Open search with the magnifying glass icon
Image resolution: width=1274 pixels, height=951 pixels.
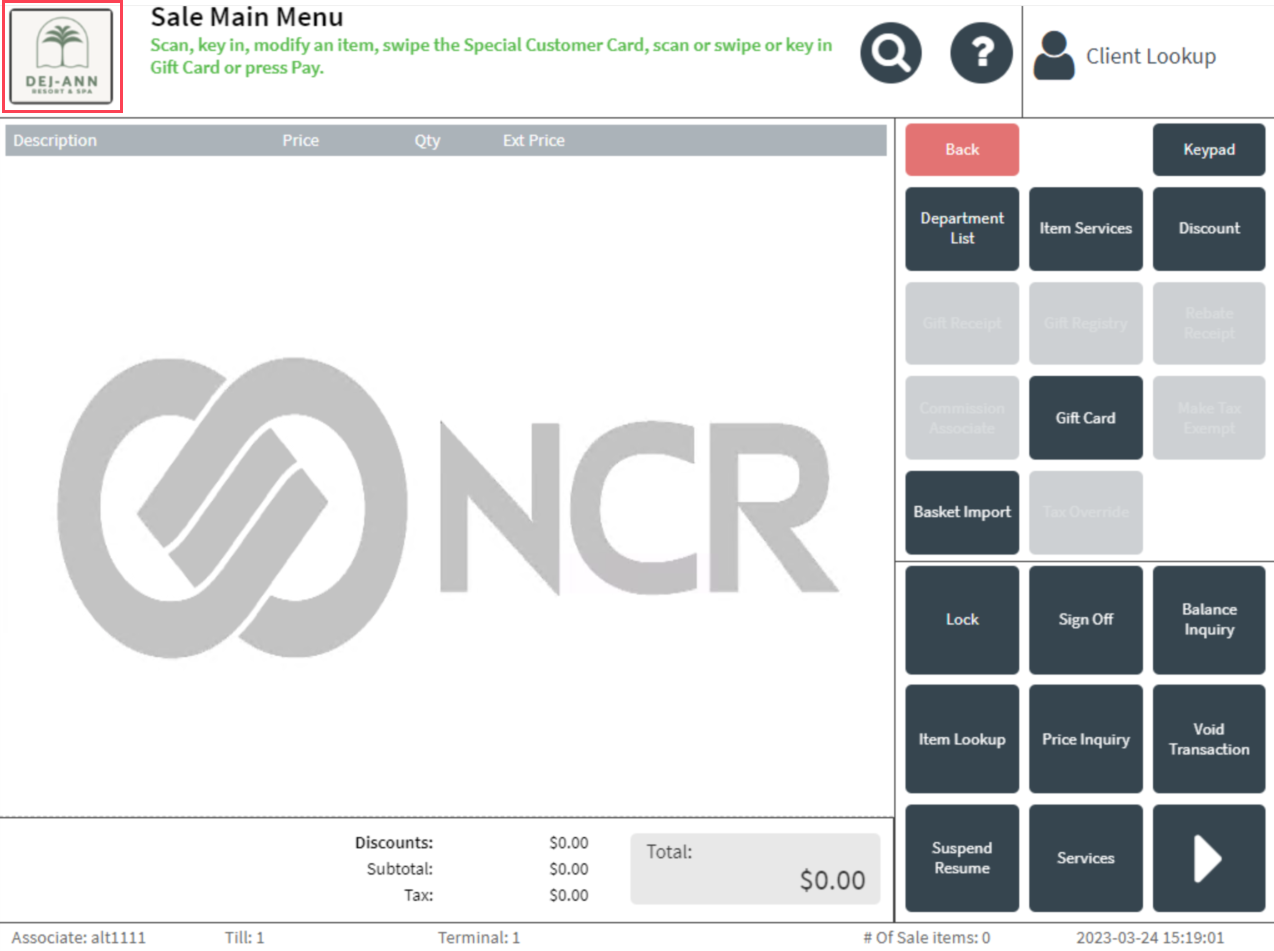tap(891, 55)
